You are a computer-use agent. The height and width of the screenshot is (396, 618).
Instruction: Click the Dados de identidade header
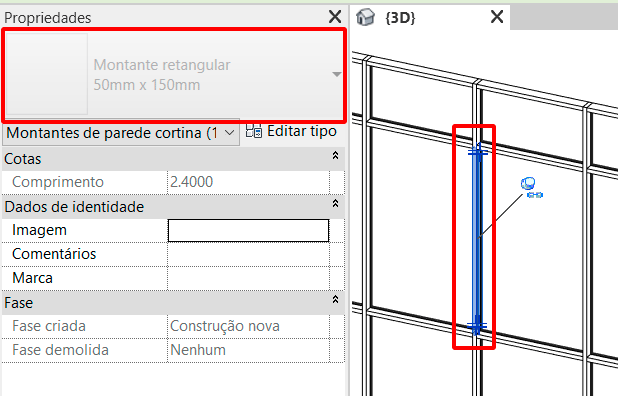tap(173, 207)
